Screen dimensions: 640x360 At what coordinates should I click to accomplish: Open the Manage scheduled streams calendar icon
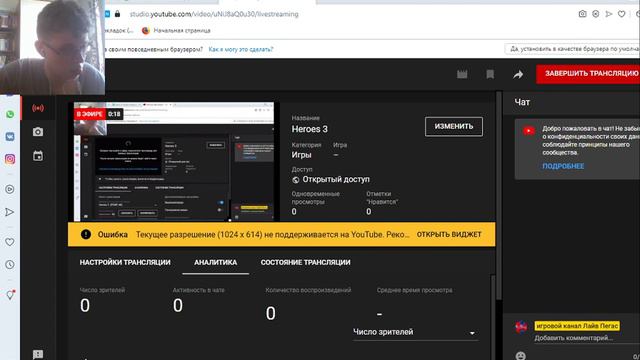click(x=38, y=156)
